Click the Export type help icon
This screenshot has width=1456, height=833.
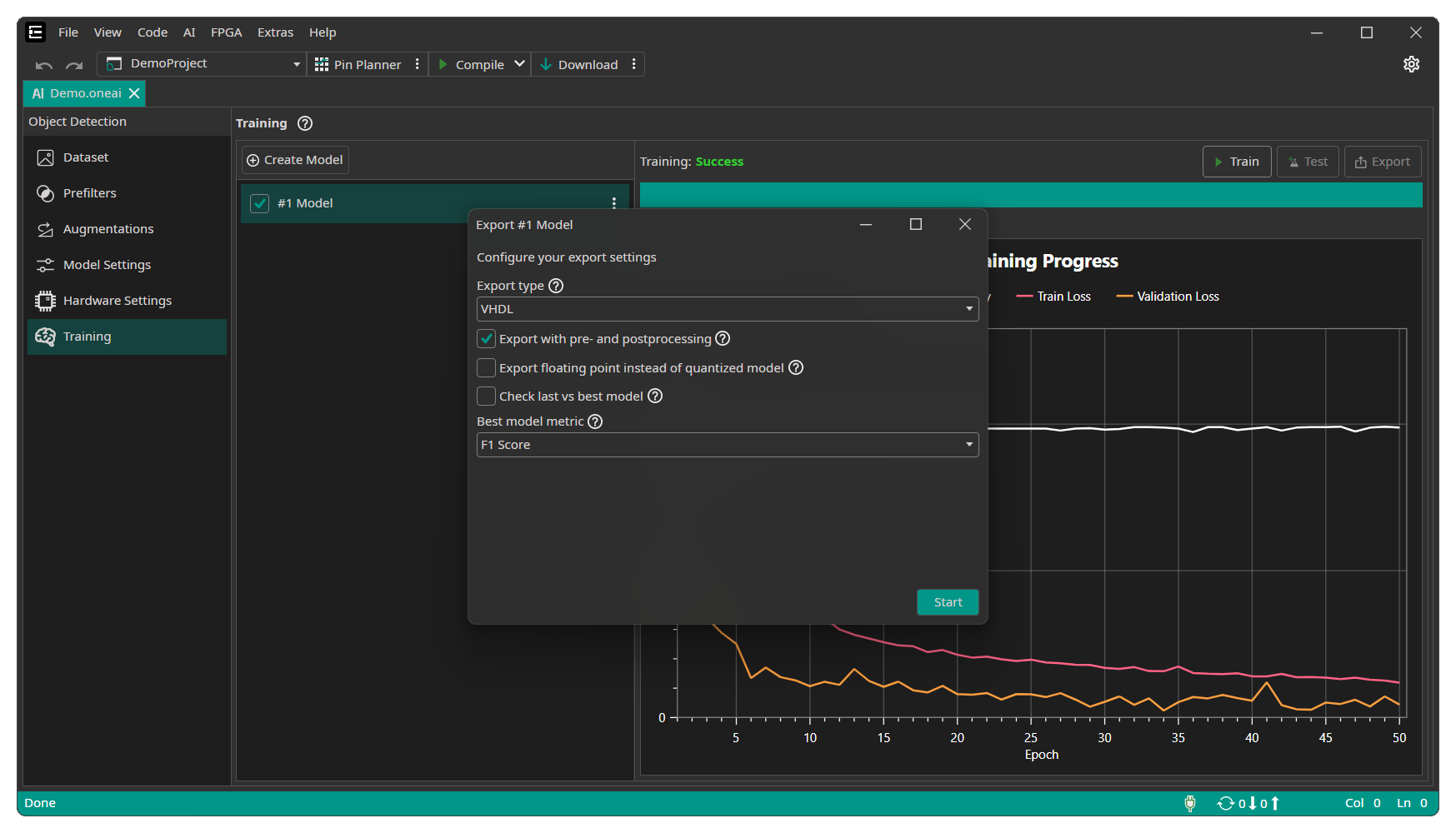point(556,286)
